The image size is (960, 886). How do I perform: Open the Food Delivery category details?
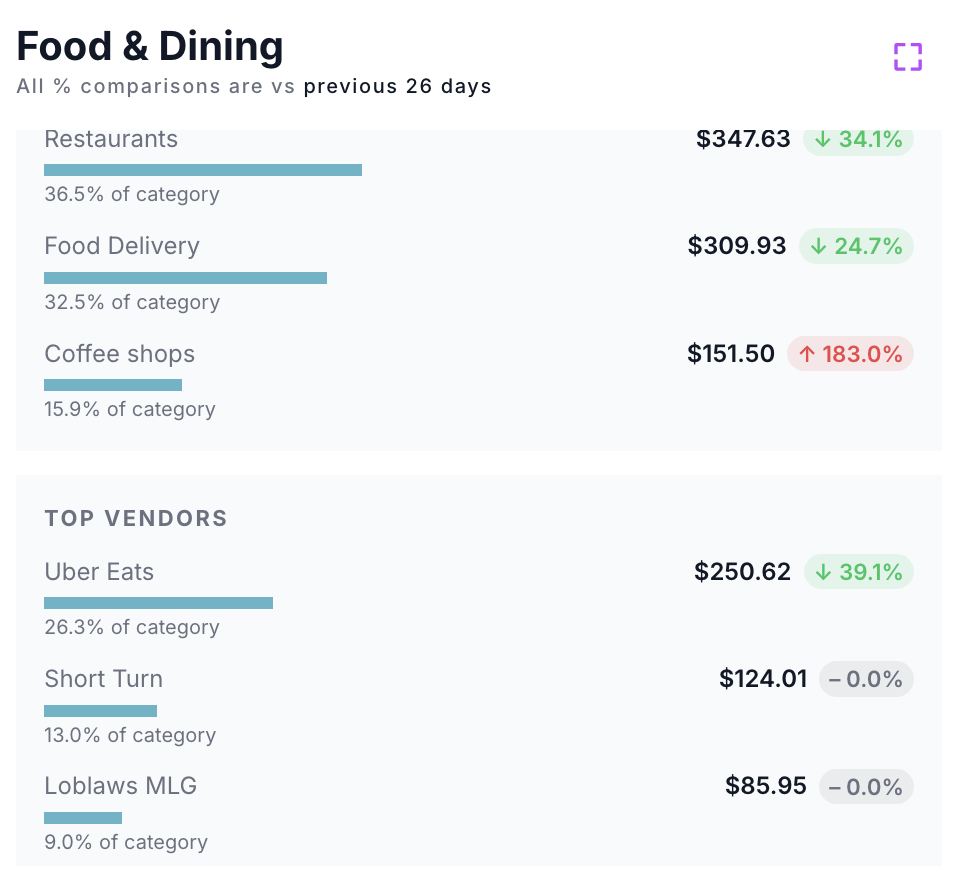click(x=122, y=246)
